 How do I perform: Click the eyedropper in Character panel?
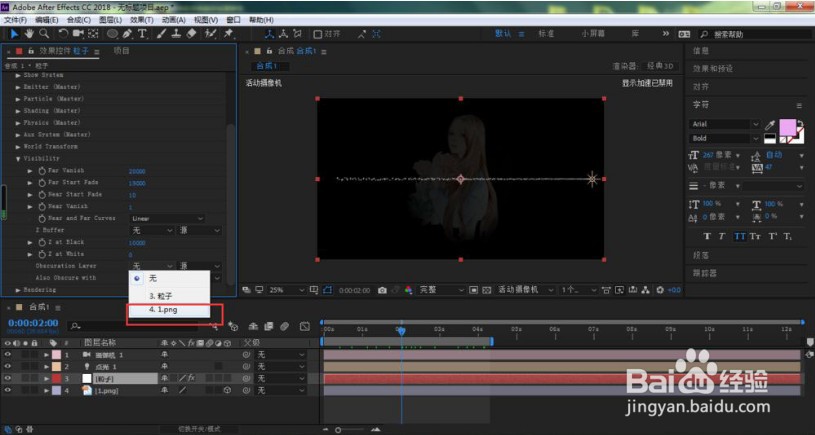769,124
